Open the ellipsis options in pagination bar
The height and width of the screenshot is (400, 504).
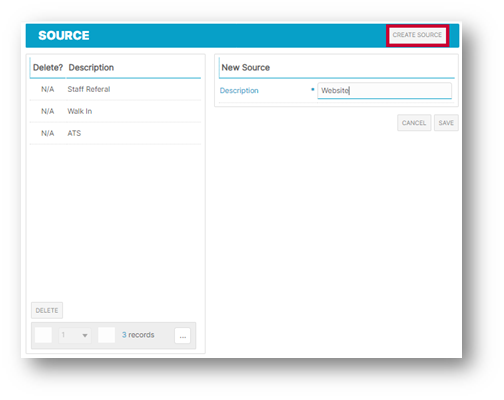click(x=183, y=336)
